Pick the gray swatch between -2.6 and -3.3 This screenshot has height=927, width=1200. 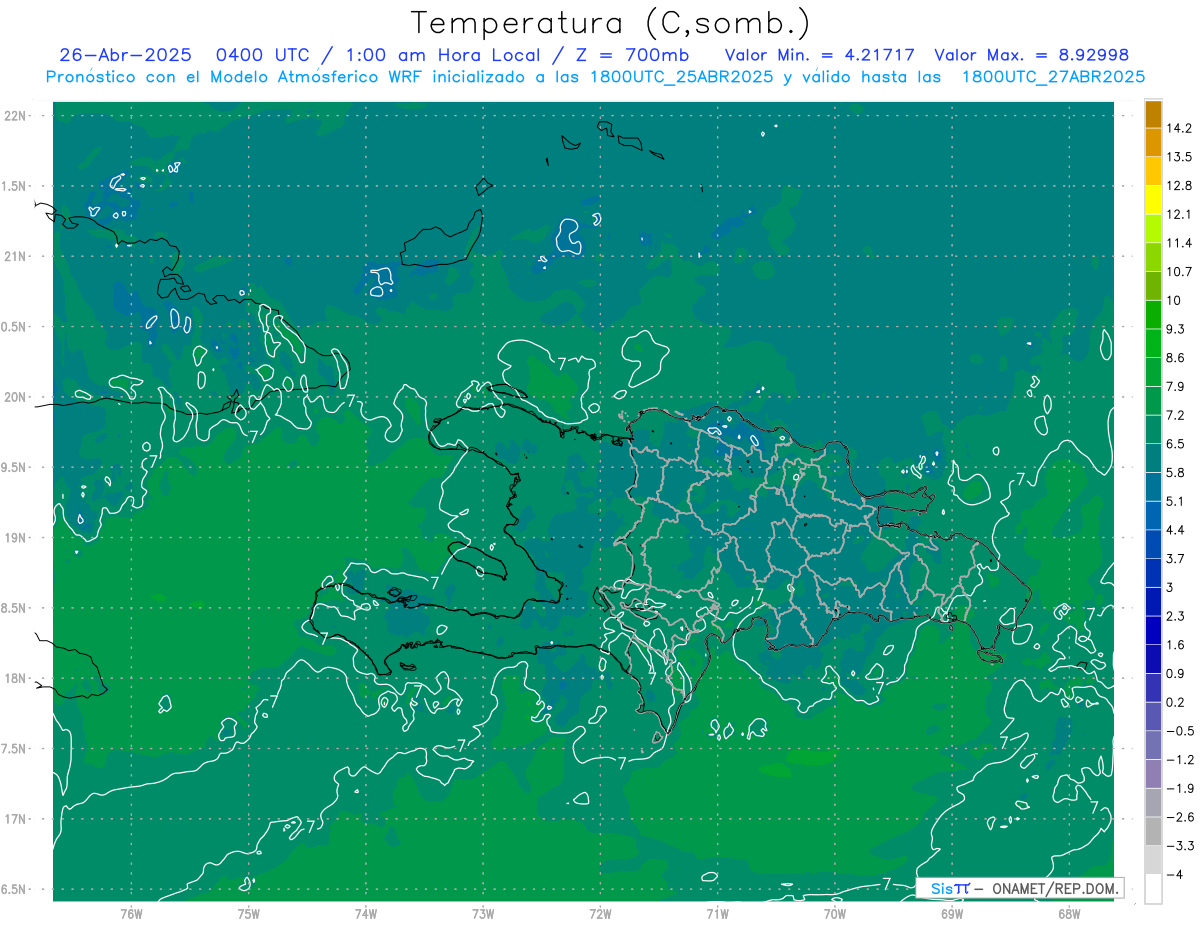pos(1153,831)
